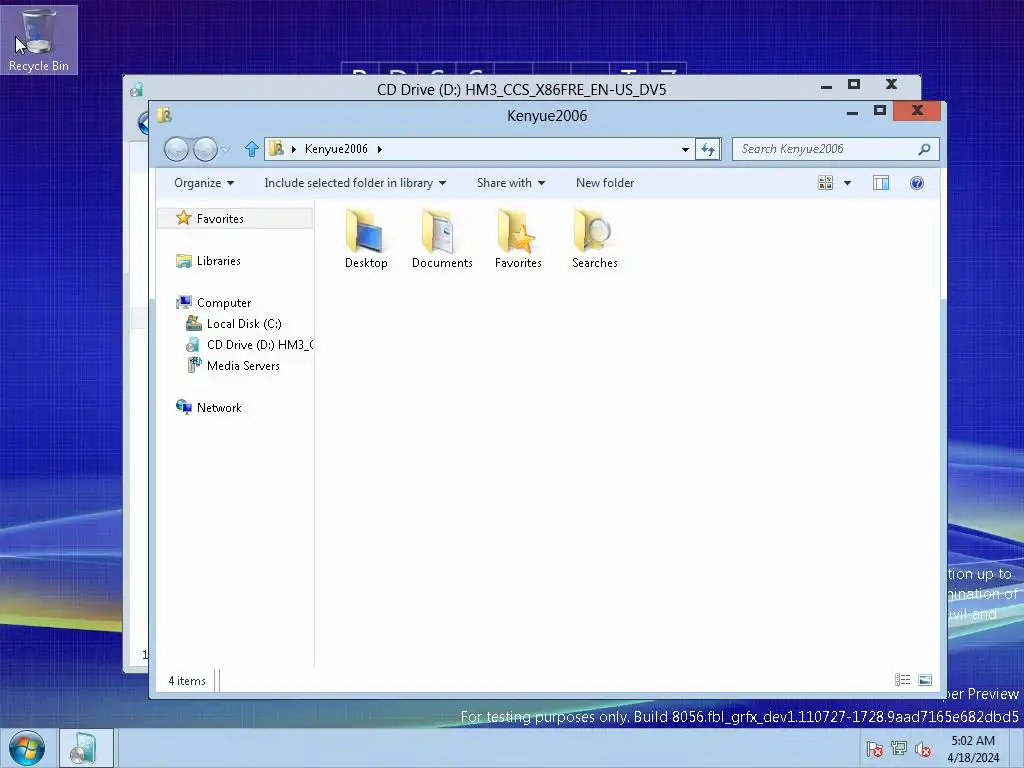Image resolution: width=1024 pixels, height=768 pixels.
Task: Click the Forward navigation button
Action: 205,150
